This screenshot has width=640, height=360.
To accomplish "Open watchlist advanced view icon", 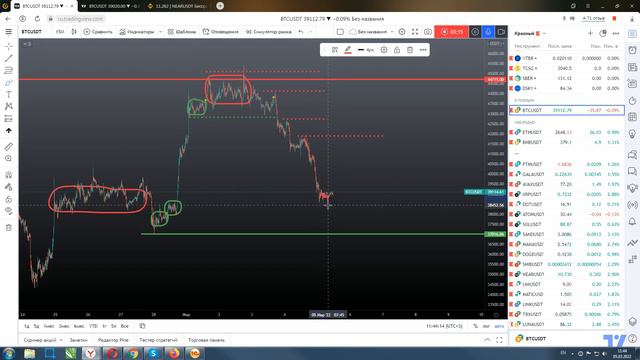I will [x=603, y=33].
